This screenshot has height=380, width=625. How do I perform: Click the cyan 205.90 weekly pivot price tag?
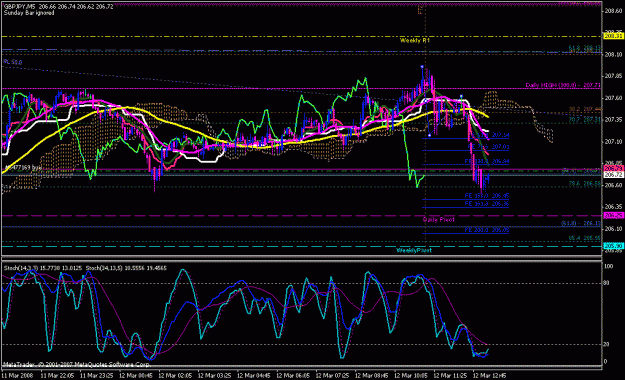coord(613,246)
